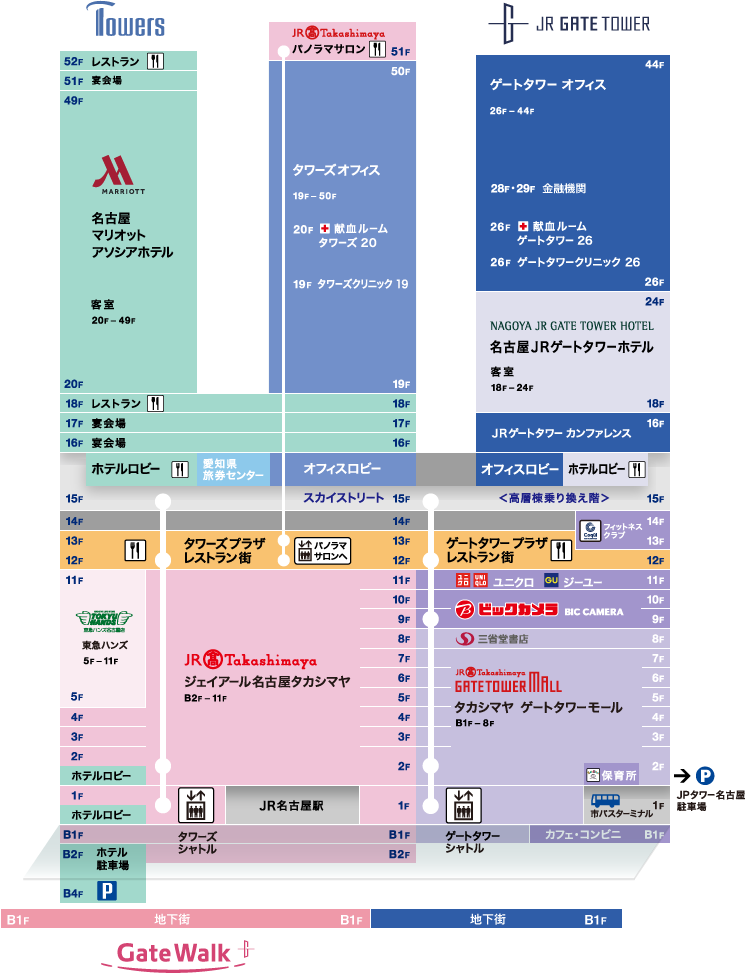745x974 pixels.
Task: Click the pink 地下街 B1F bar
Action: click(185, 919)
